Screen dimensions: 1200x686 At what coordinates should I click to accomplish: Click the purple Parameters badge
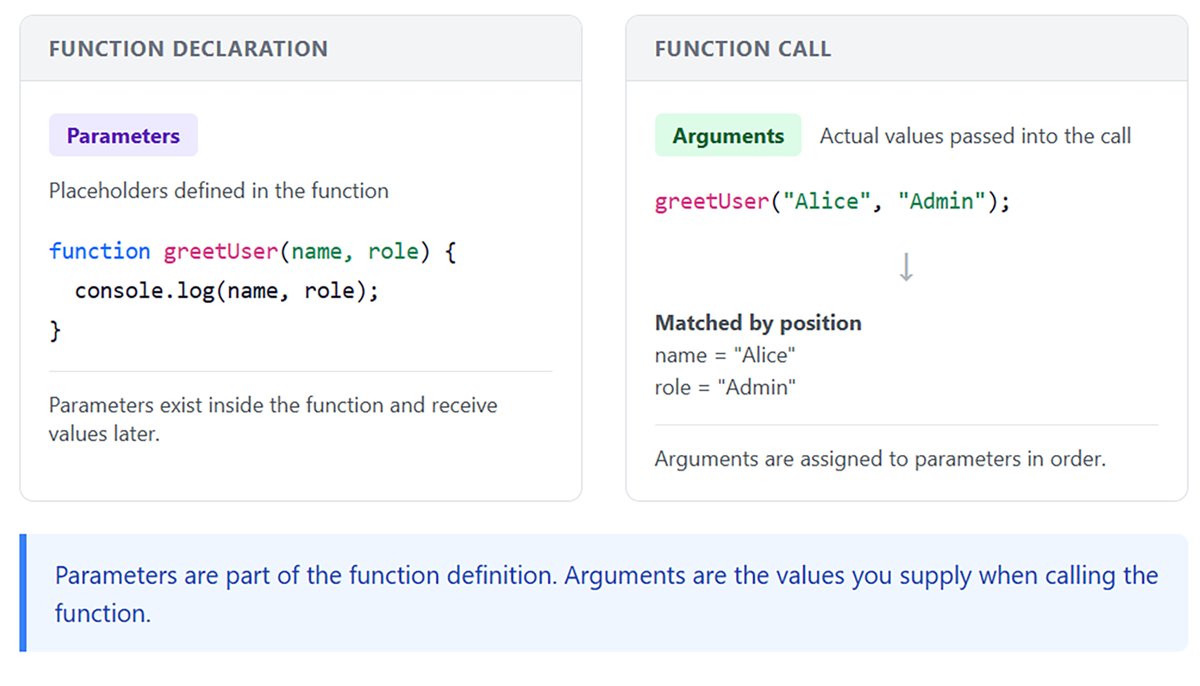click(x=123, y=135)
